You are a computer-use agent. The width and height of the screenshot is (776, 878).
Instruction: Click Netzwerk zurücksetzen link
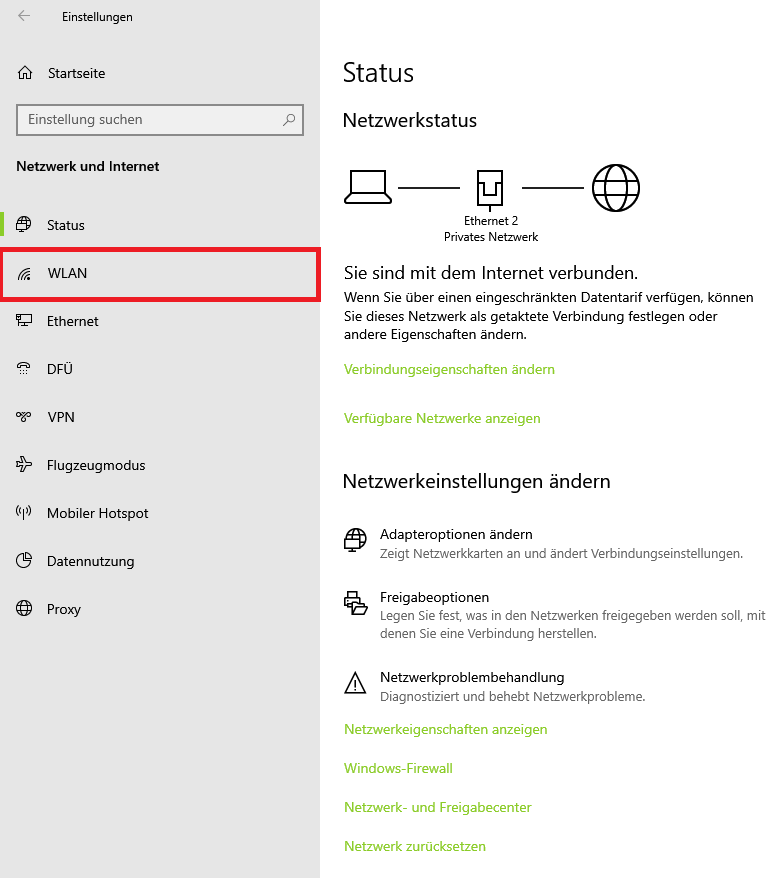click(x=415, y=846)
